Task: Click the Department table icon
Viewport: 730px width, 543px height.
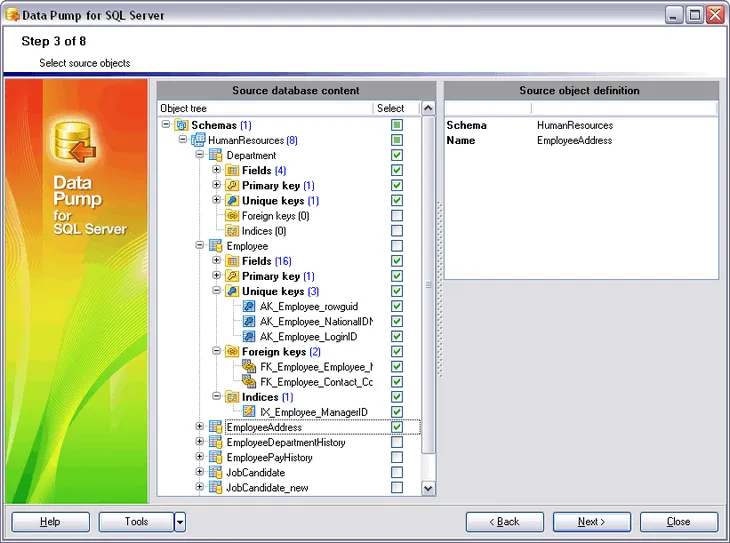Action: point(215,156)
